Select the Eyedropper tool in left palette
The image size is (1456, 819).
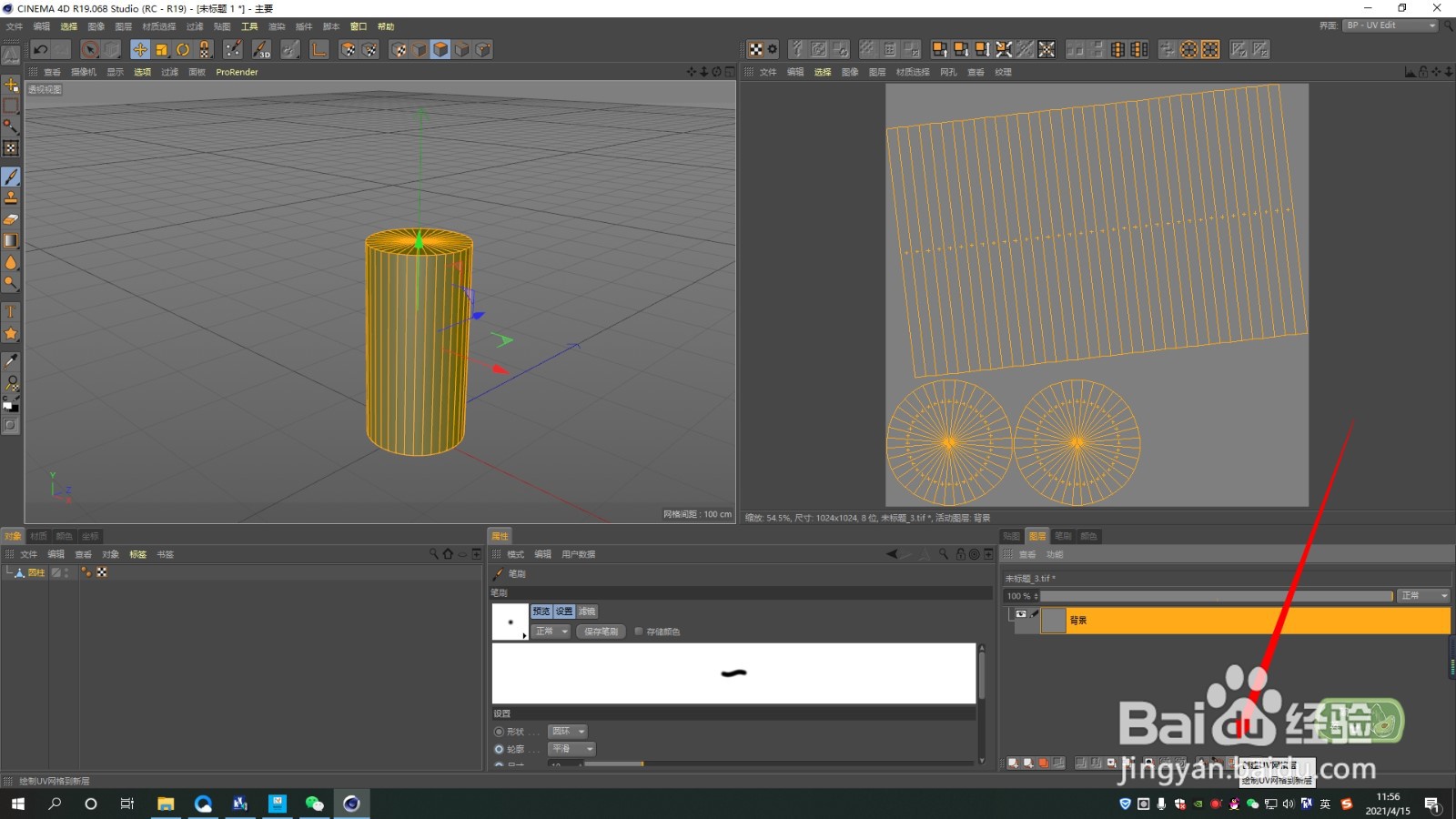pyautogui.click(x=11, y=360)
